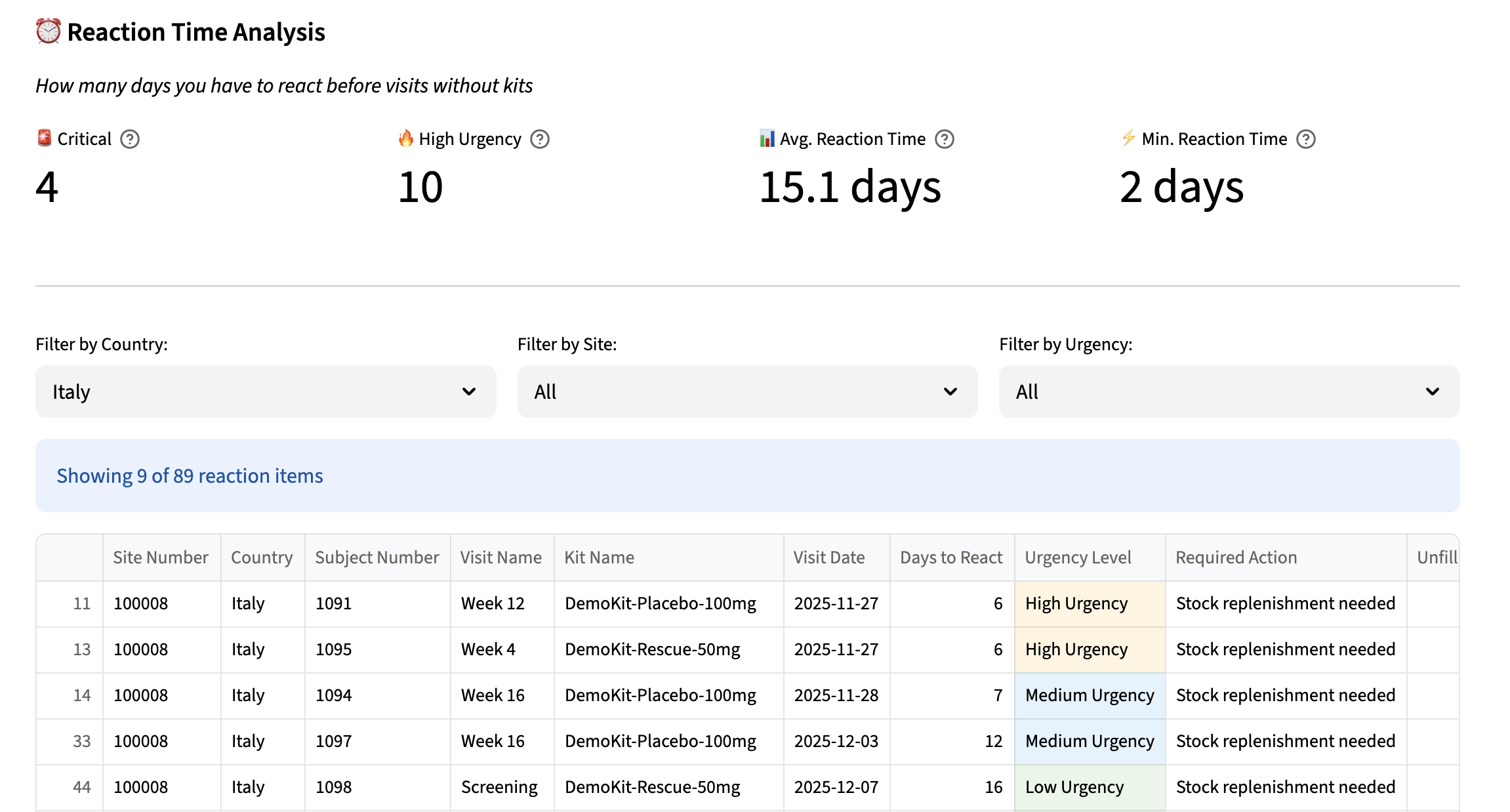Click Min. Reaction Time help icon

click(1306, 139)
